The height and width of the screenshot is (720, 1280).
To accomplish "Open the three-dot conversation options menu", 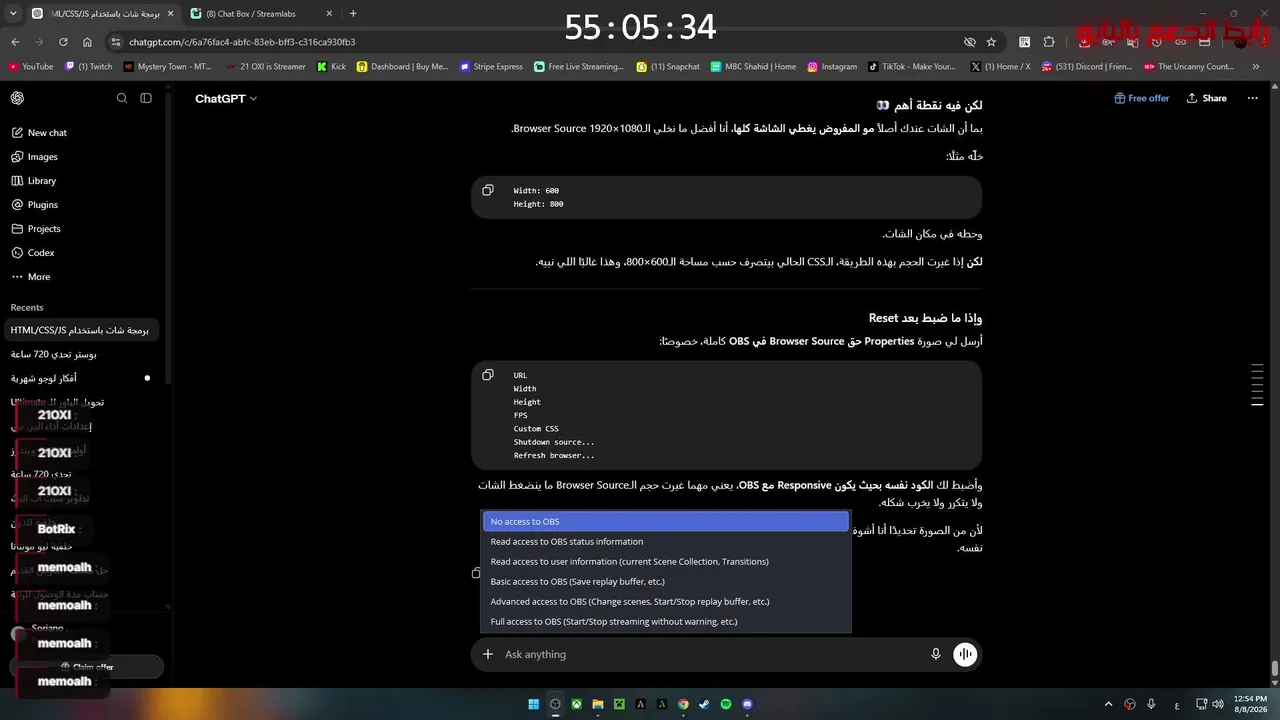I will click(x=1250, y=98).
